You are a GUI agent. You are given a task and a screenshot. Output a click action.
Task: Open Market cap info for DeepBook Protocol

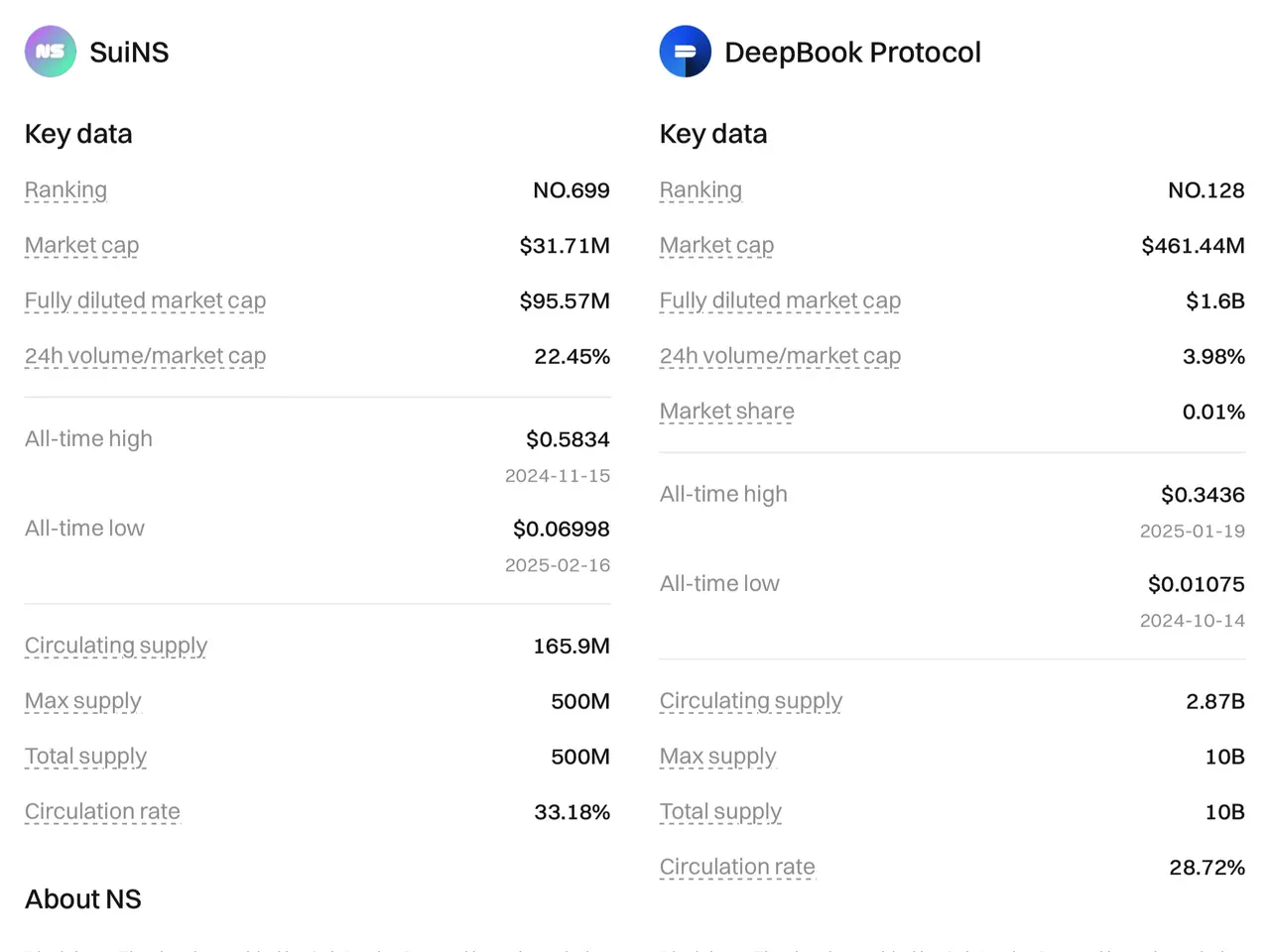pos(716,245)
